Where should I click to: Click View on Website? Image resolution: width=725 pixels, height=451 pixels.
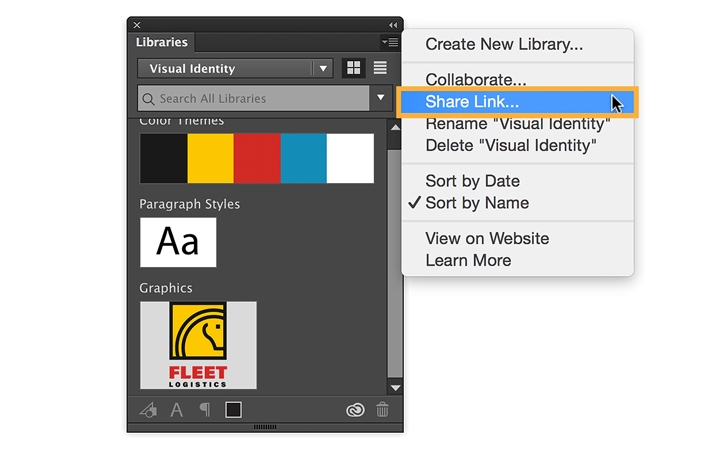[x=487, y=239]
